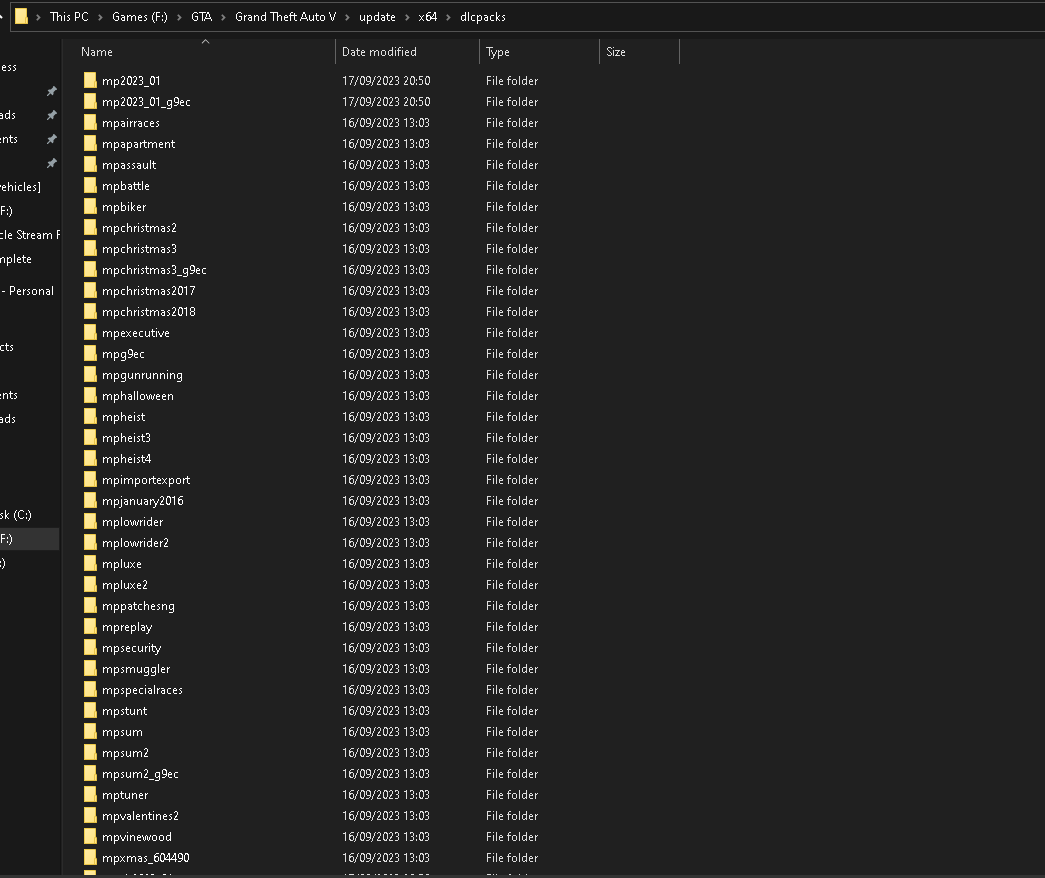Click the mptuner folder icon

90,795
